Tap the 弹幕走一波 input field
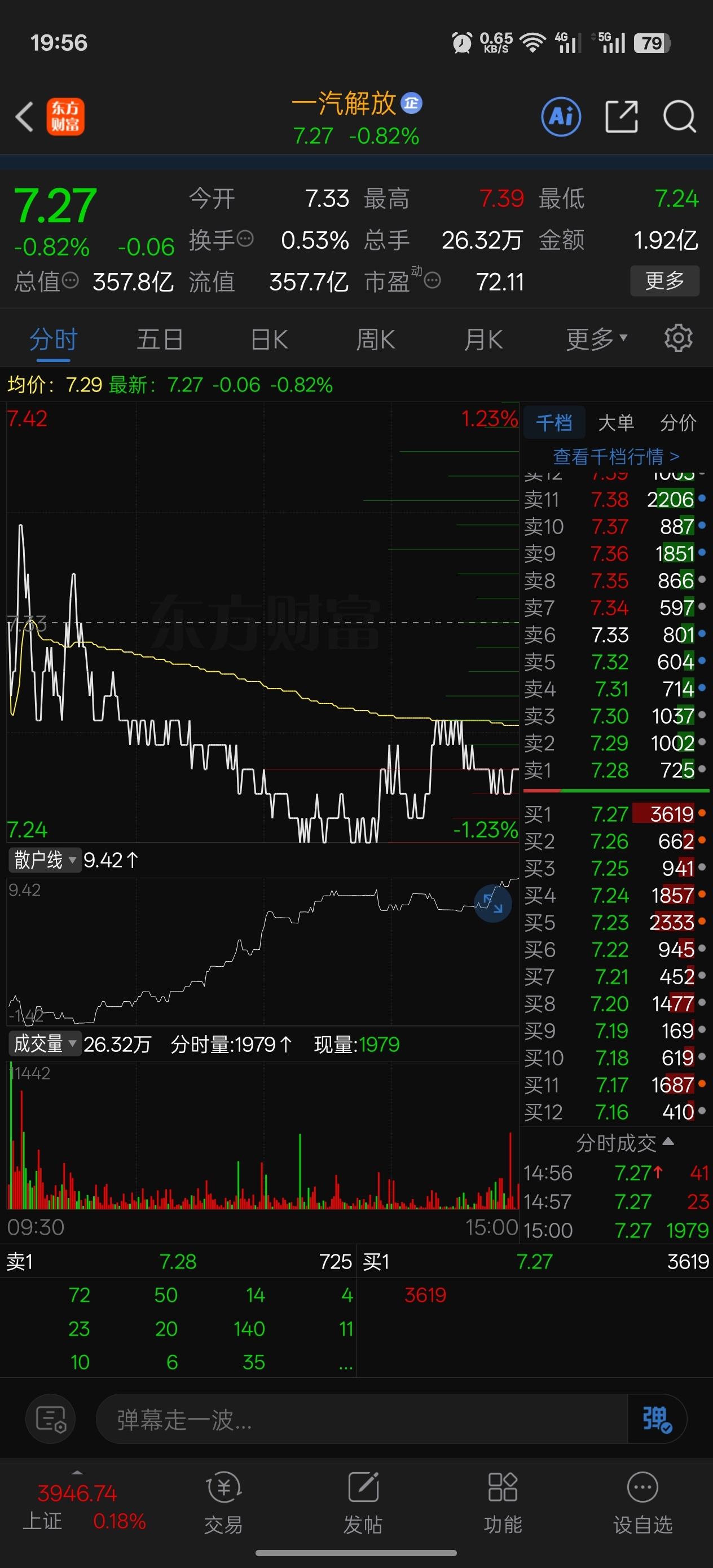Image resolution: width=713 pixels, height=1568 pixels. [362, 1419]
